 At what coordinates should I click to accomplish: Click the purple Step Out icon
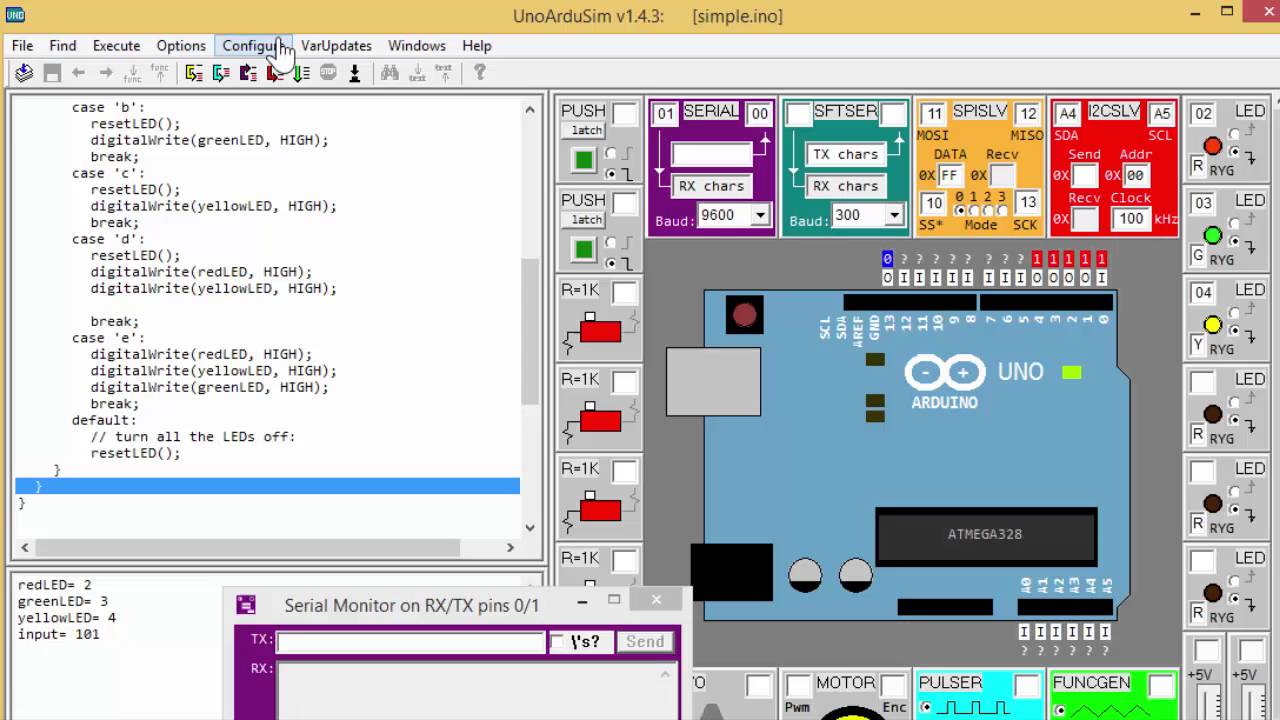(x=248, y=73)
